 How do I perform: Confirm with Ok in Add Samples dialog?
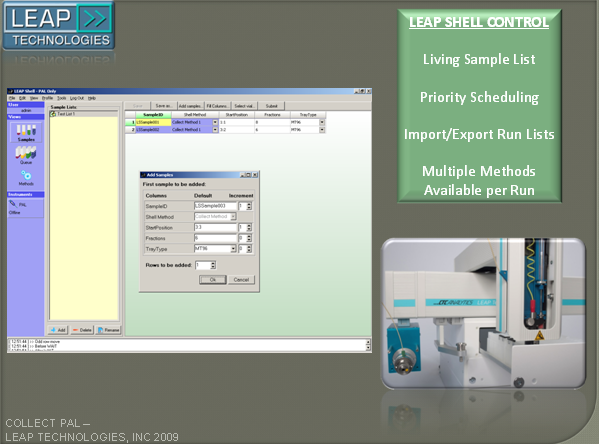[213, 280]
